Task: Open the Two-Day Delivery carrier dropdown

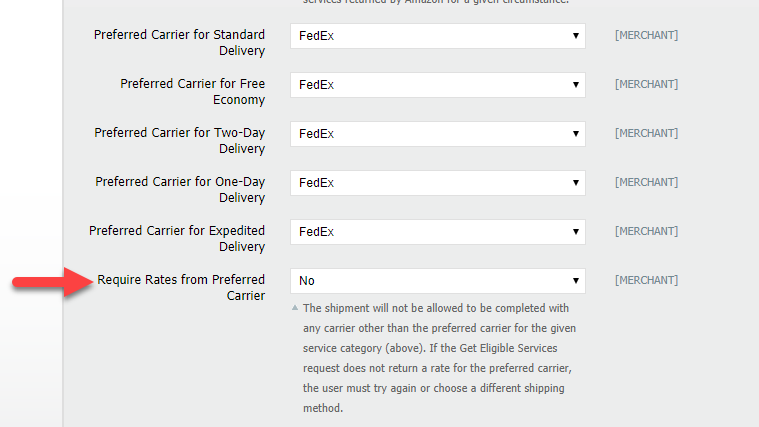Action: point(437,134)
